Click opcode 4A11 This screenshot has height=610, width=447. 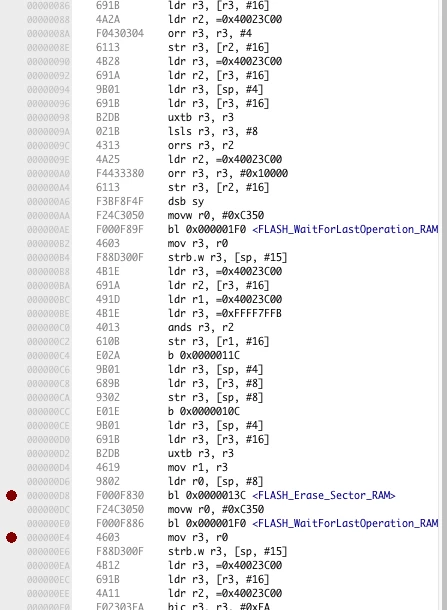coord(108,593)
